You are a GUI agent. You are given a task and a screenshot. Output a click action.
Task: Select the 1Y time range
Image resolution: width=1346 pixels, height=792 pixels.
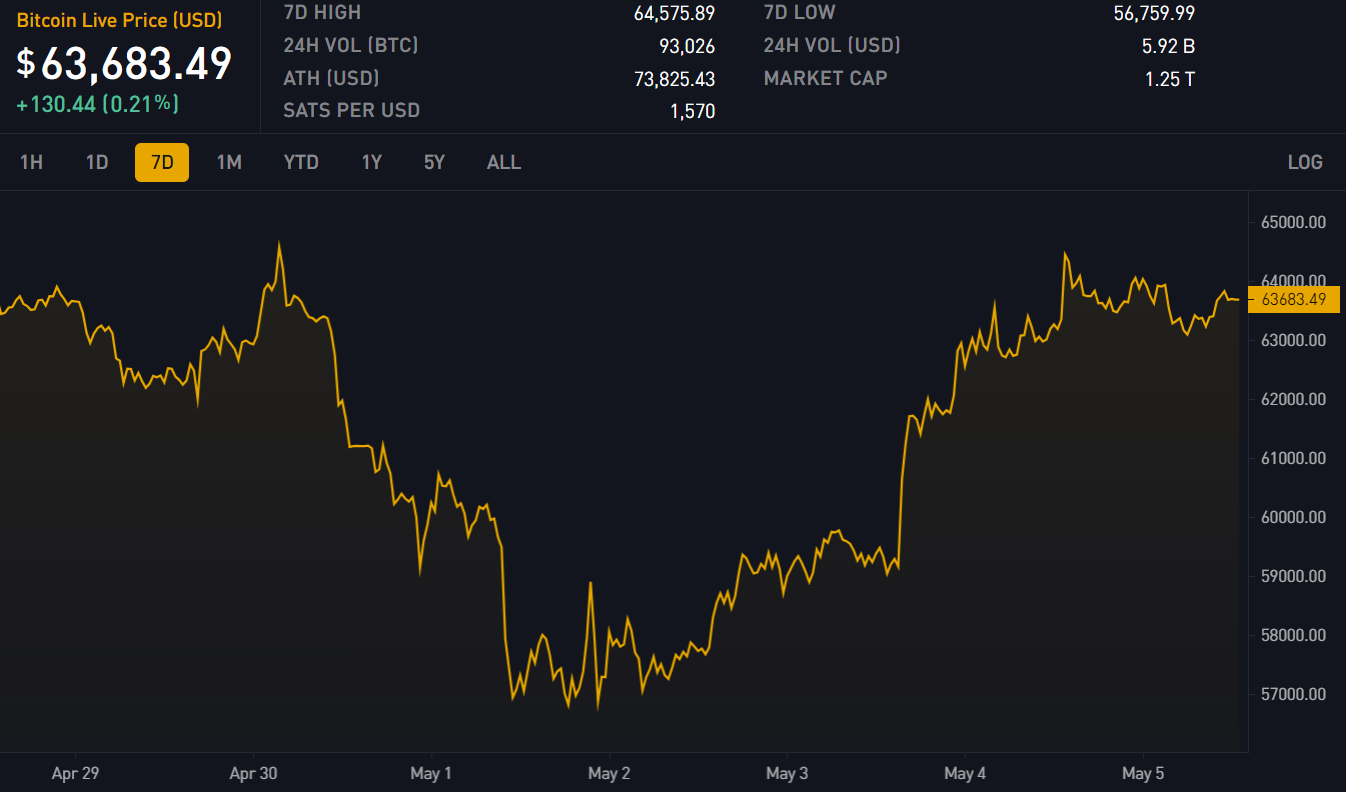372,162
